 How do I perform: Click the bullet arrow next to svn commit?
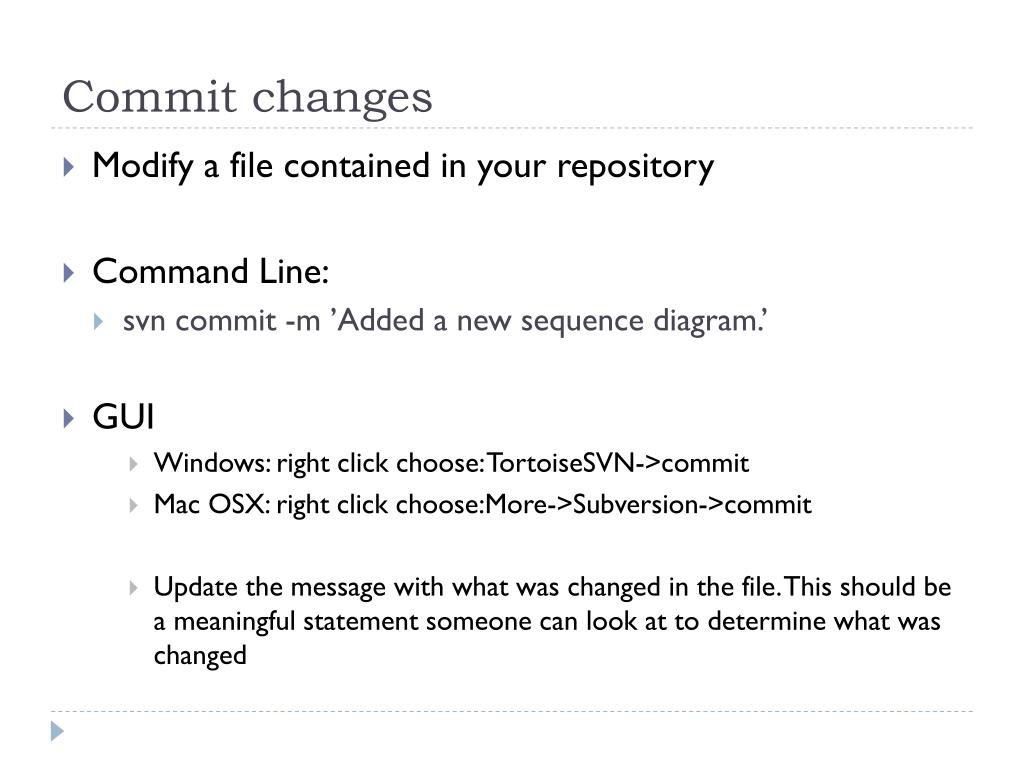tap(98, 321)
